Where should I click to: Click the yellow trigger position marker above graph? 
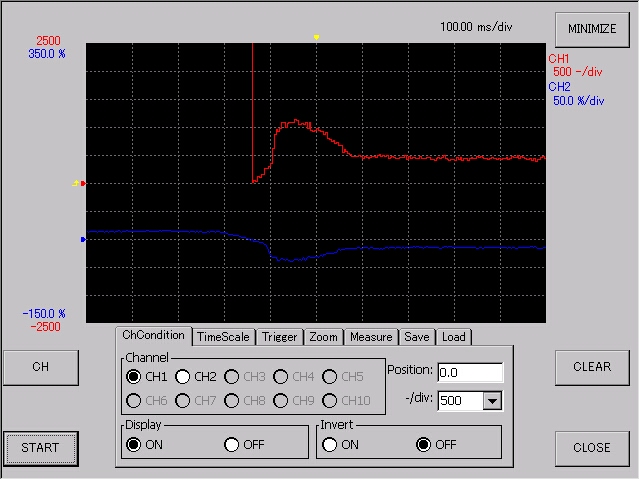(x=316, y=37)
